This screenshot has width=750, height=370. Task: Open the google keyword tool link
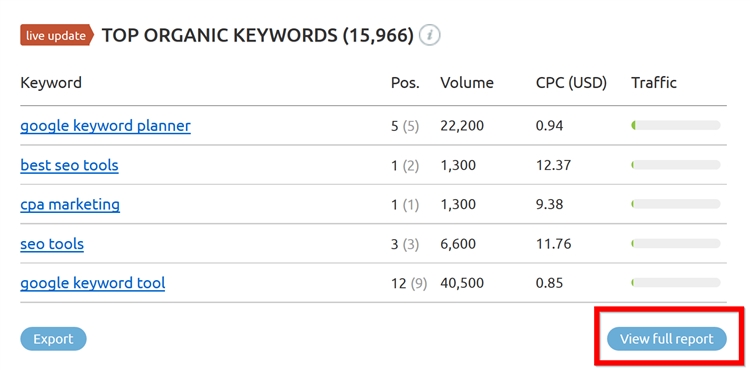pos(93,283)
